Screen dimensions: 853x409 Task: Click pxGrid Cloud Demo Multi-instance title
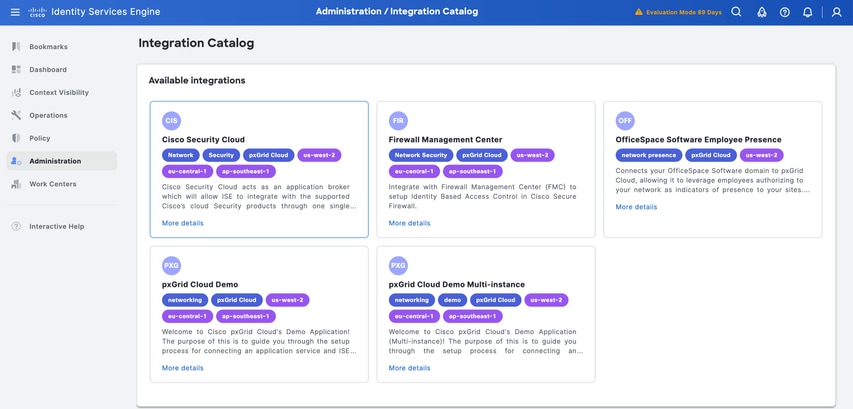(x=456, y=284)
